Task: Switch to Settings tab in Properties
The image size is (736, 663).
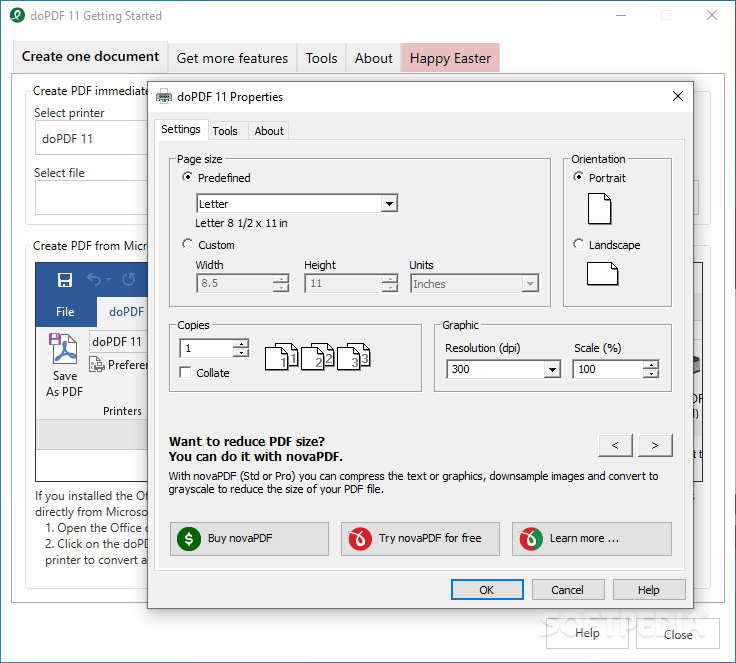Action: [181, 129]
